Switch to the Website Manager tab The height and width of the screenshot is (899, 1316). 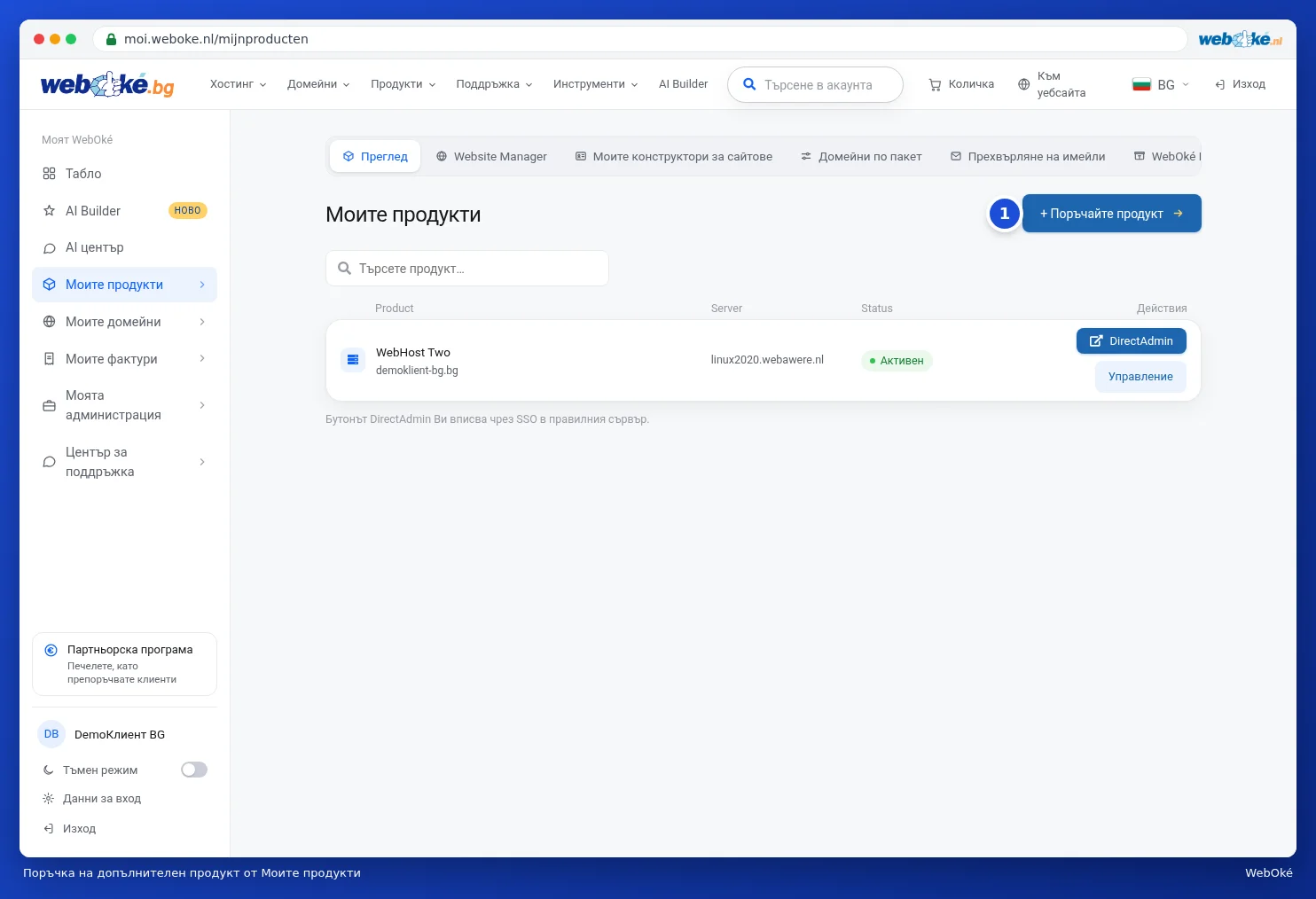pyautogui.click(x=491, y=156)
